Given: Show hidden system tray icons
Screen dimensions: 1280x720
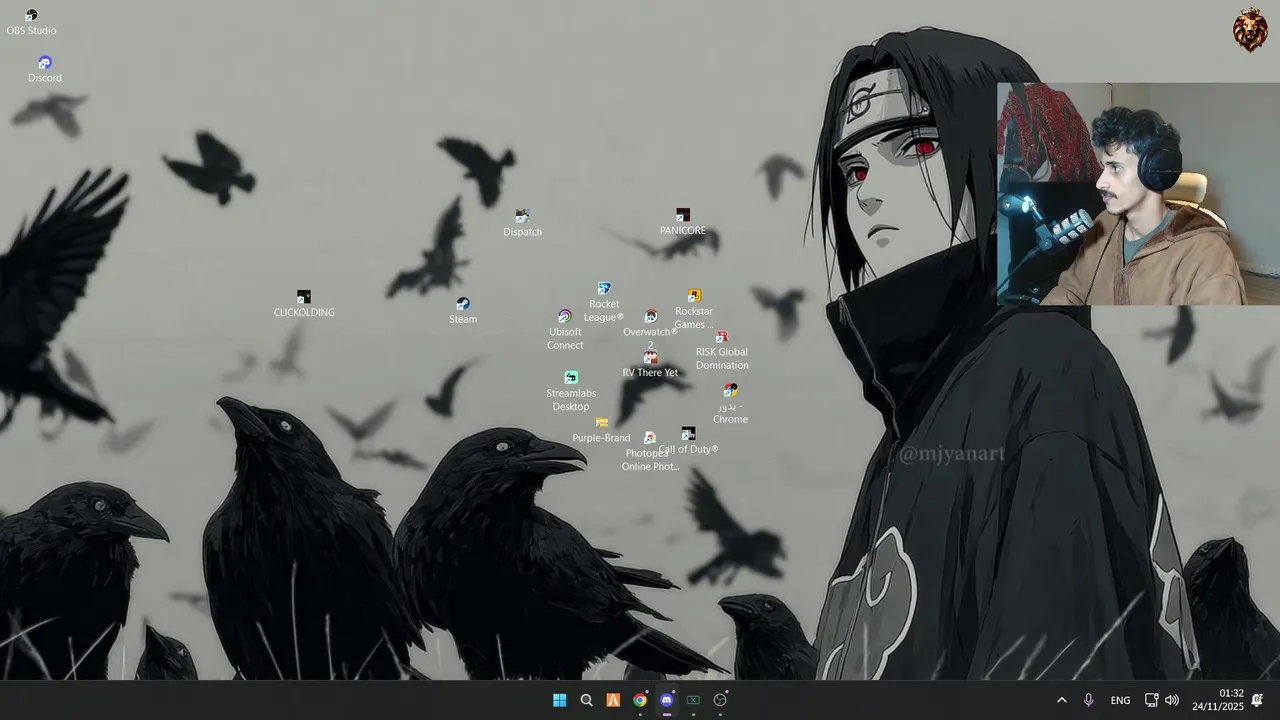Looking at the screenshot, I should [1062, 700].
